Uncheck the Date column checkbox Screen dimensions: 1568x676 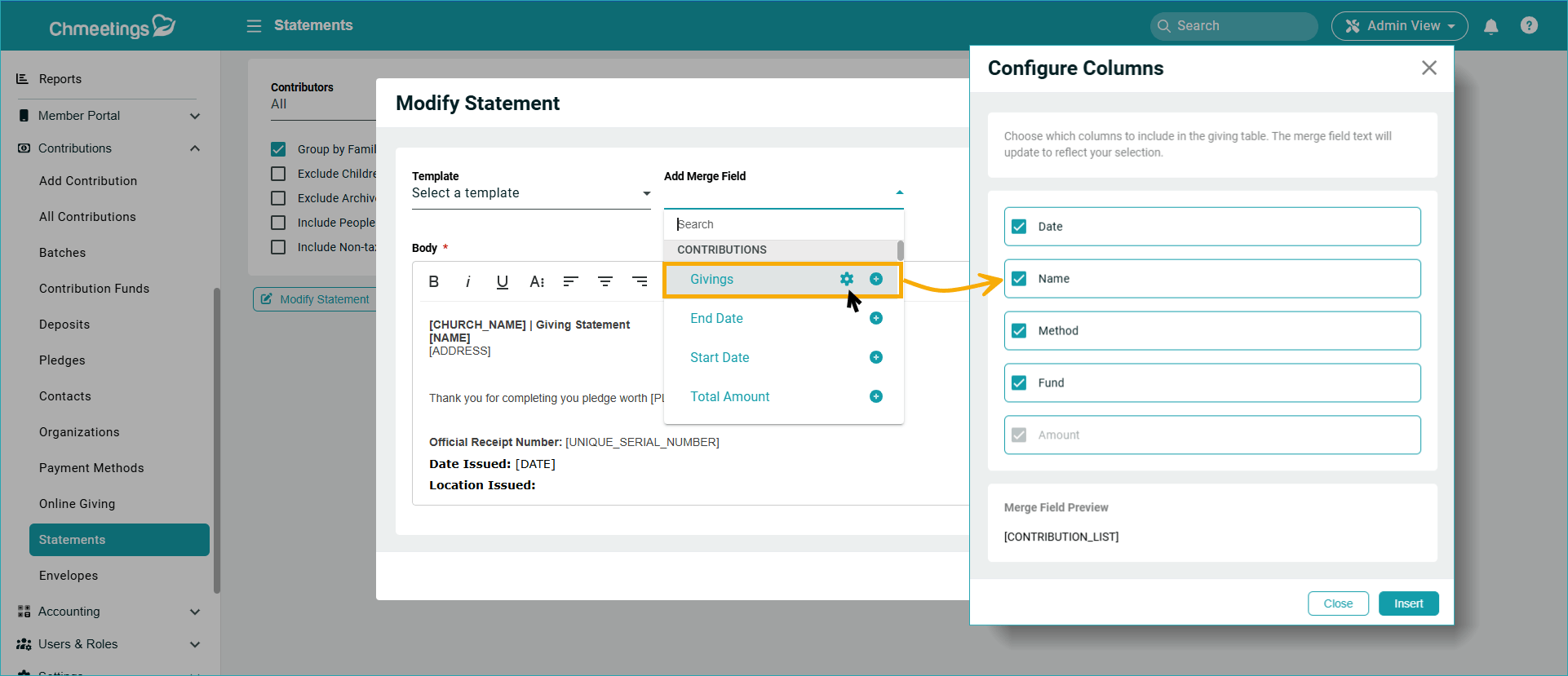click(1019, 227)
